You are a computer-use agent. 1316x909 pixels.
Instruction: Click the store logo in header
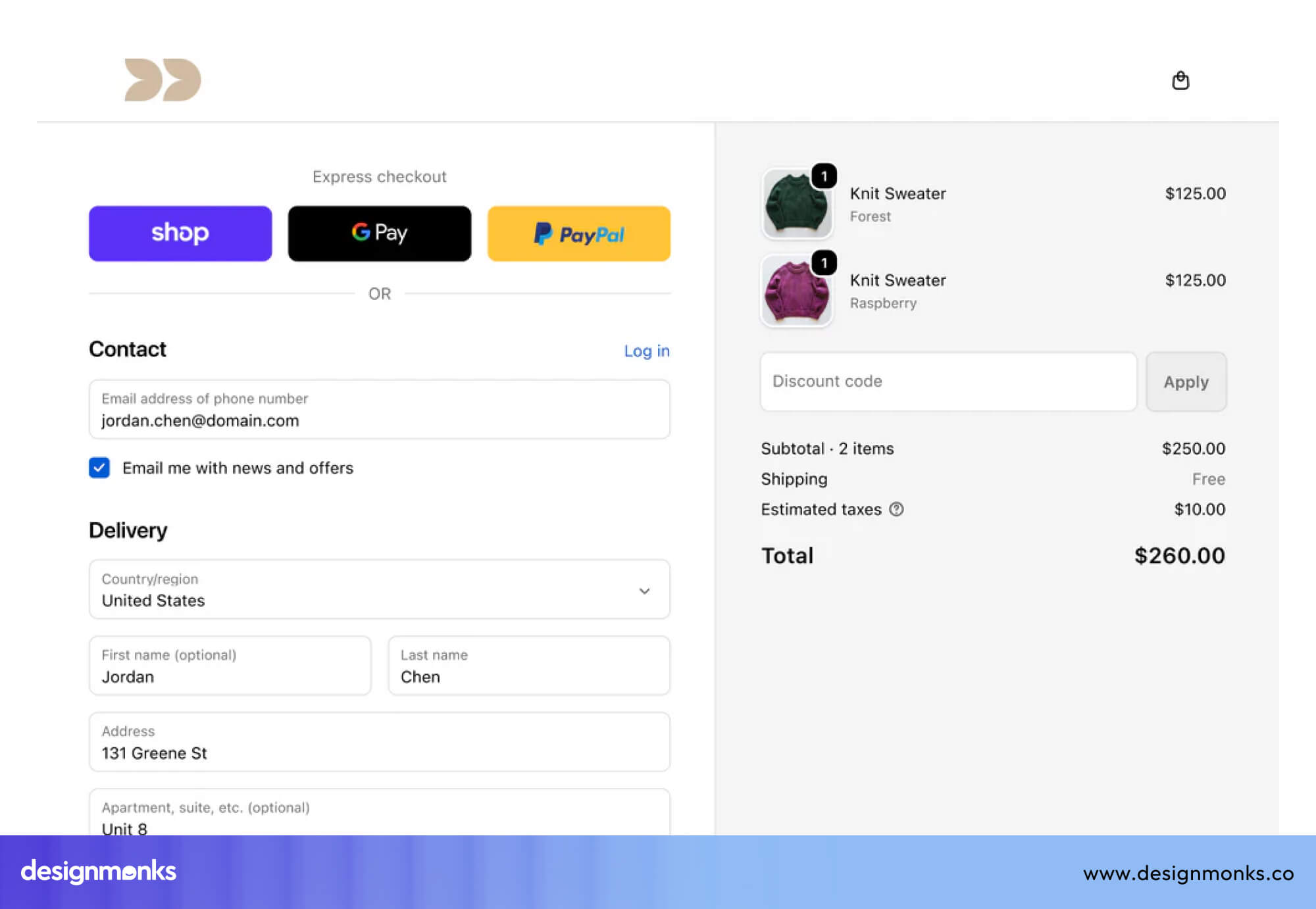coord(163,80)
